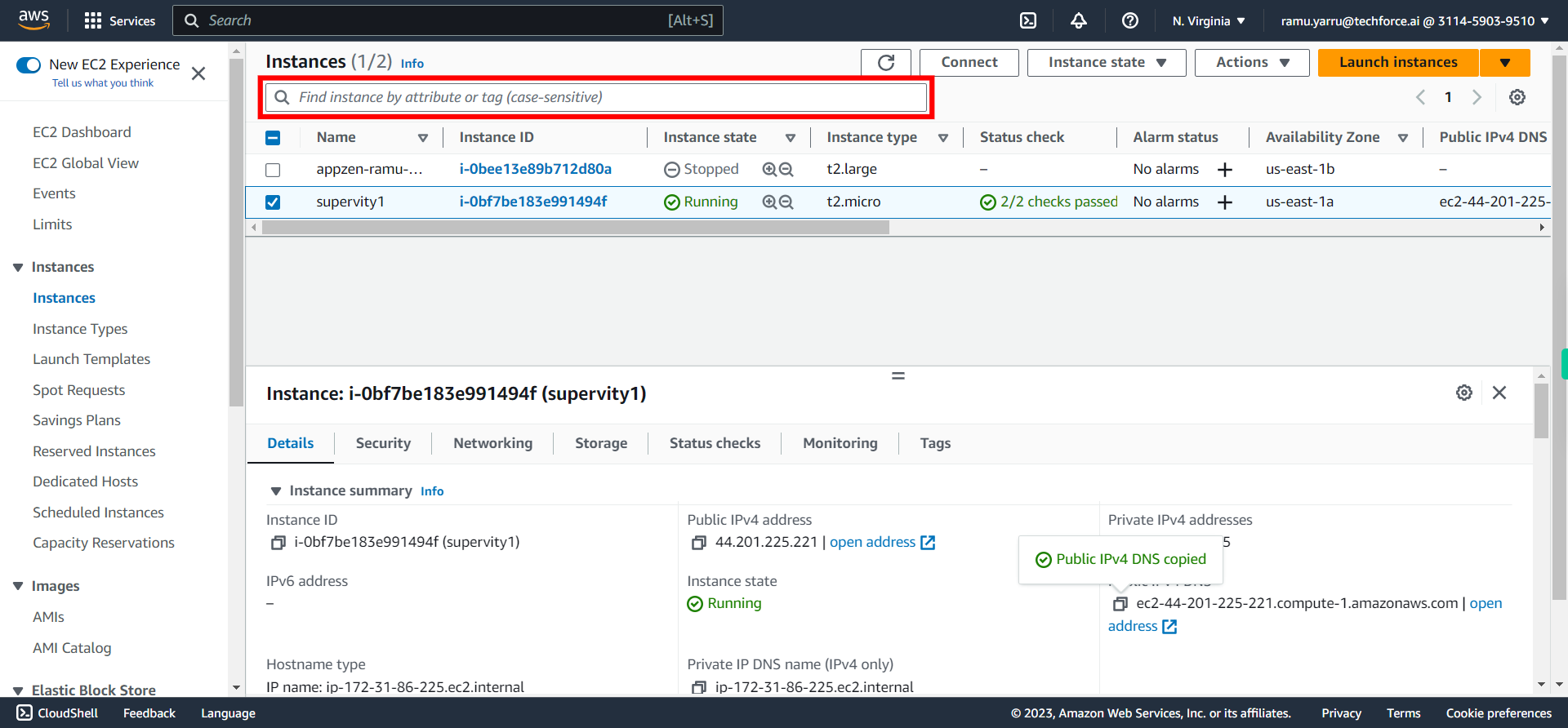Switch to the Networking tab
Viewport: 1568px width, 728px height.
click(x=492, y=443)
